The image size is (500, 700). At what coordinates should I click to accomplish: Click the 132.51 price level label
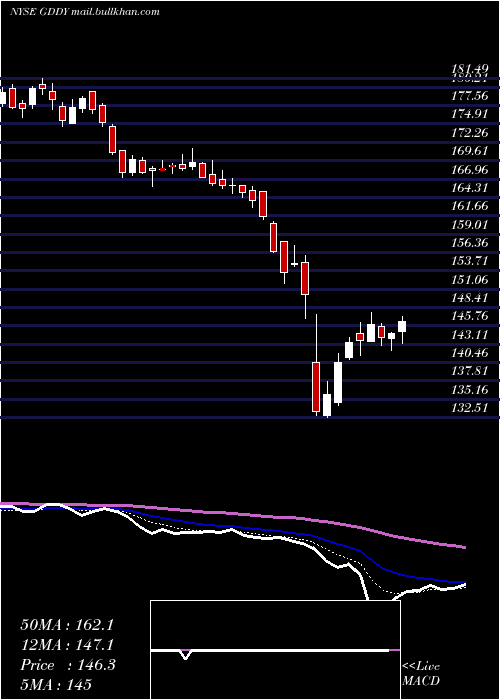[x=470, y=408]
